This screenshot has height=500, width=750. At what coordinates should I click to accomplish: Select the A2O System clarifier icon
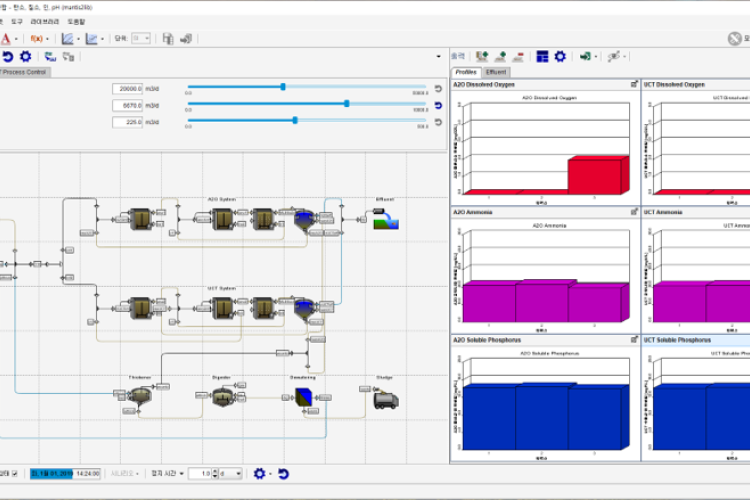[304, 220]
